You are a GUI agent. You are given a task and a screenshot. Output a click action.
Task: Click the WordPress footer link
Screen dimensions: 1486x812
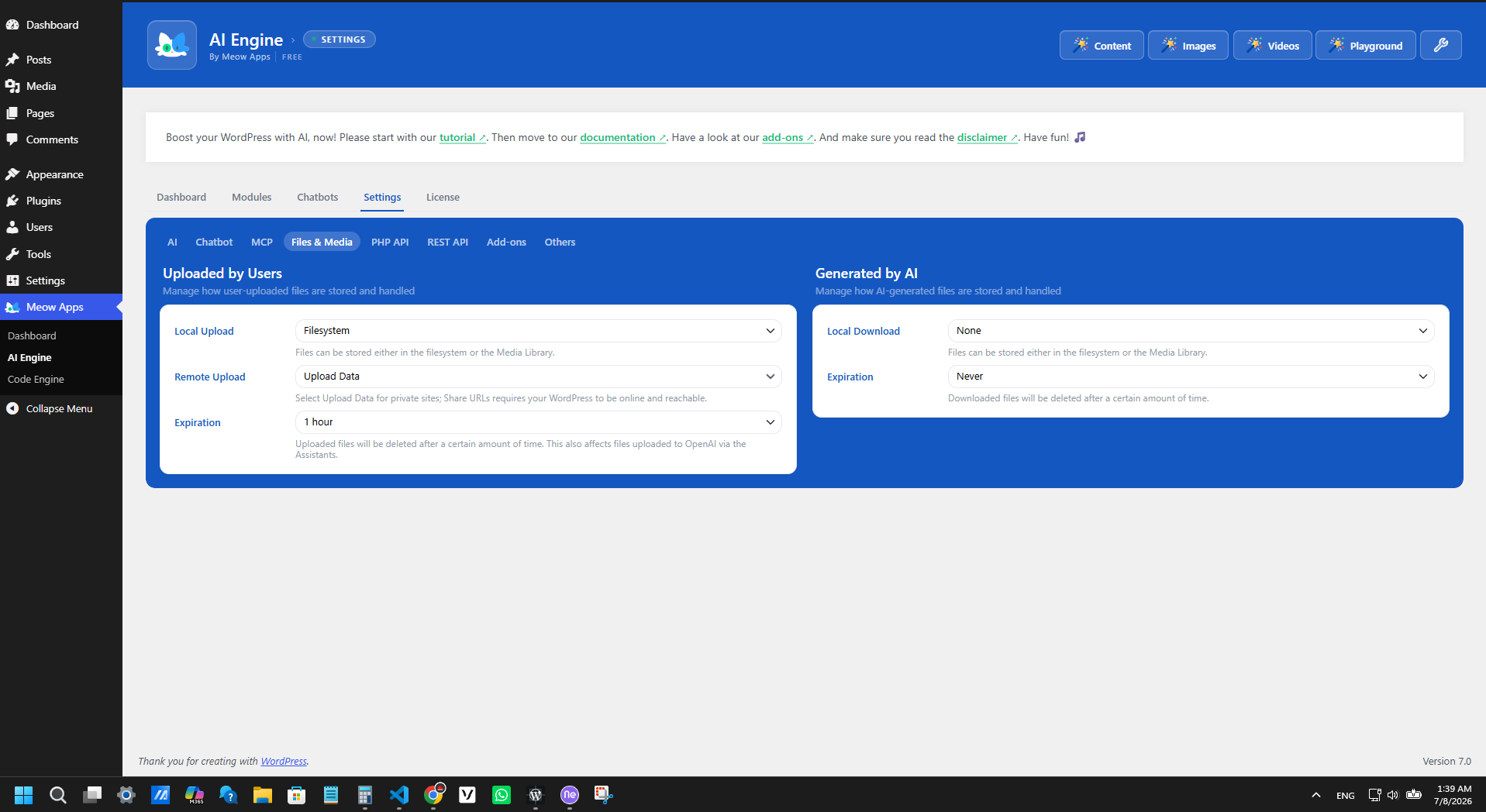pyautogui.click(x=284, y=762)
